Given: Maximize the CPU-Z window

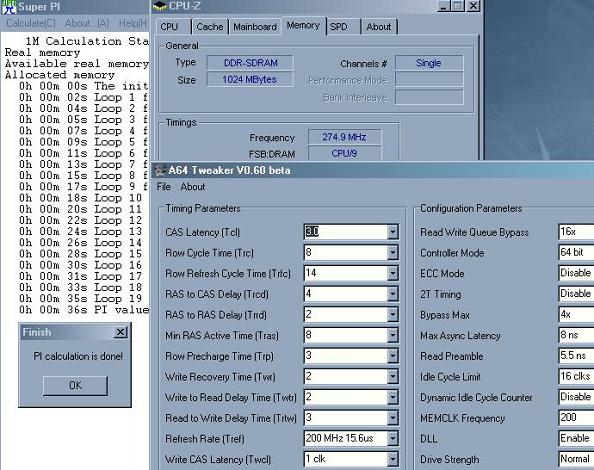Looking at the screenshot, I should 458,6.
